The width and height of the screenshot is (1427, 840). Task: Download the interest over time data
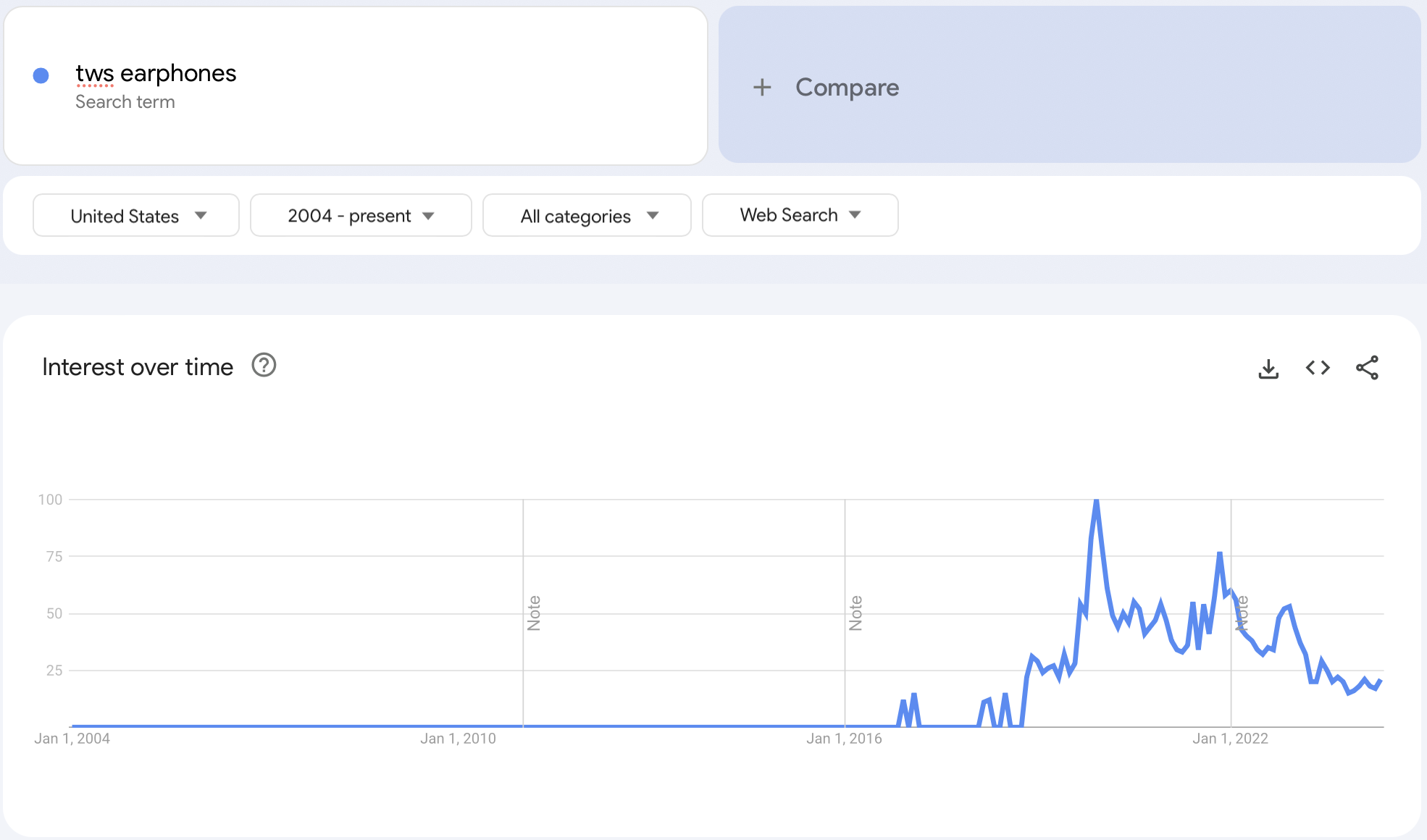(1268, 369)
